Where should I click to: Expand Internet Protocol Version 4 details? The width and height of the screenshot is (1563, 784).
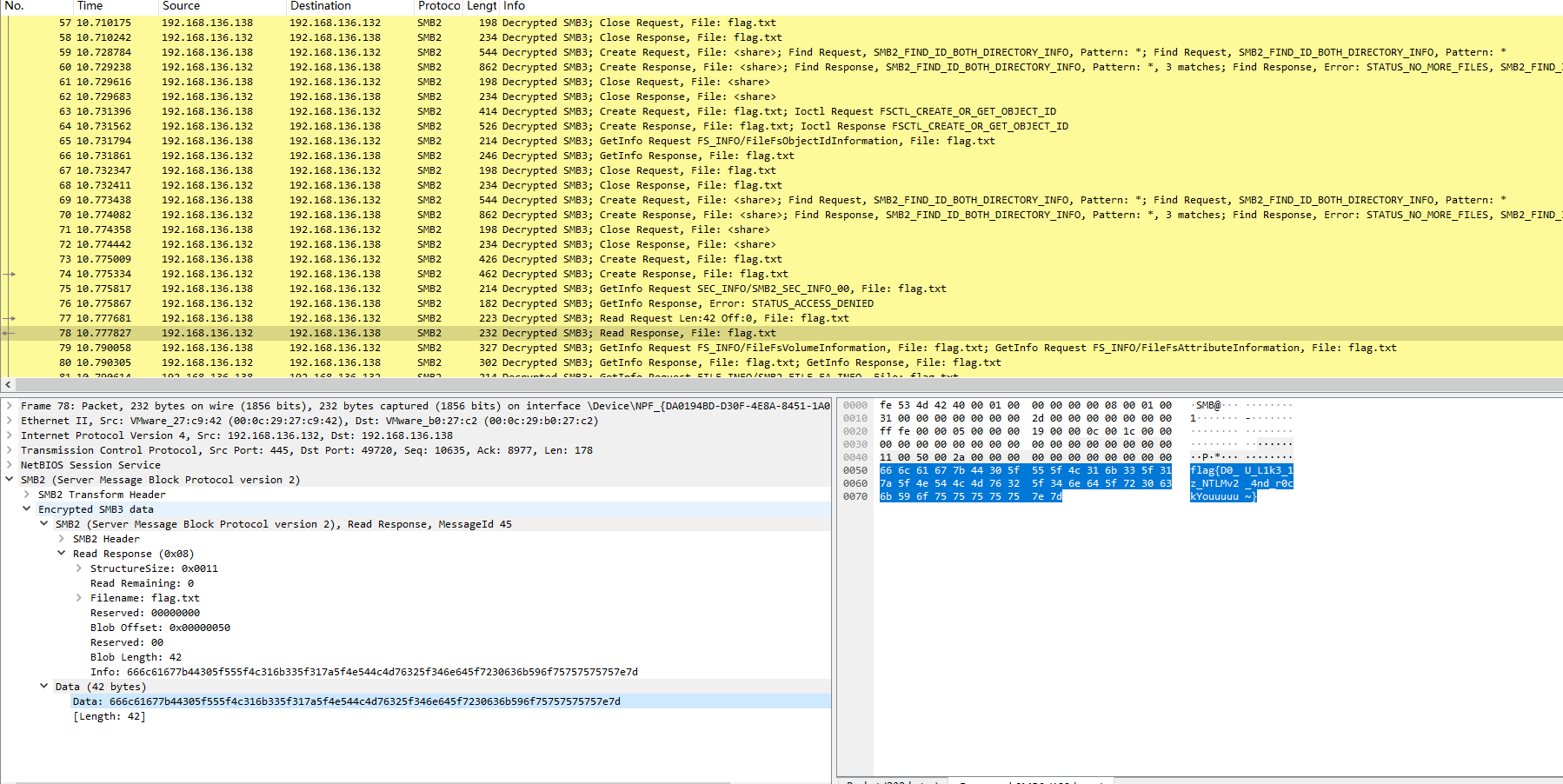(x=10, y=435)
